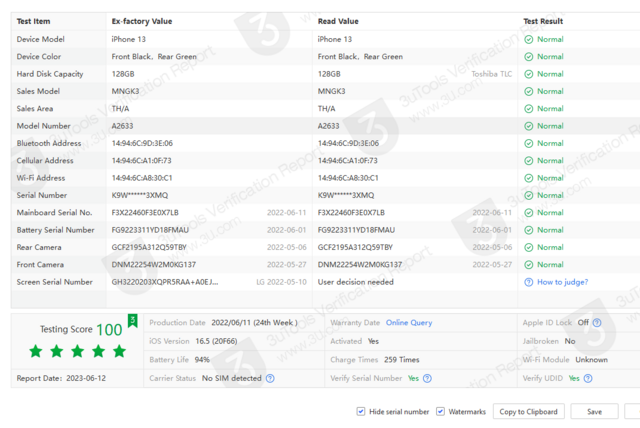The image size is (640, 428).
Task: Click the Battery Life 94% value
Action: coord(202,359)
